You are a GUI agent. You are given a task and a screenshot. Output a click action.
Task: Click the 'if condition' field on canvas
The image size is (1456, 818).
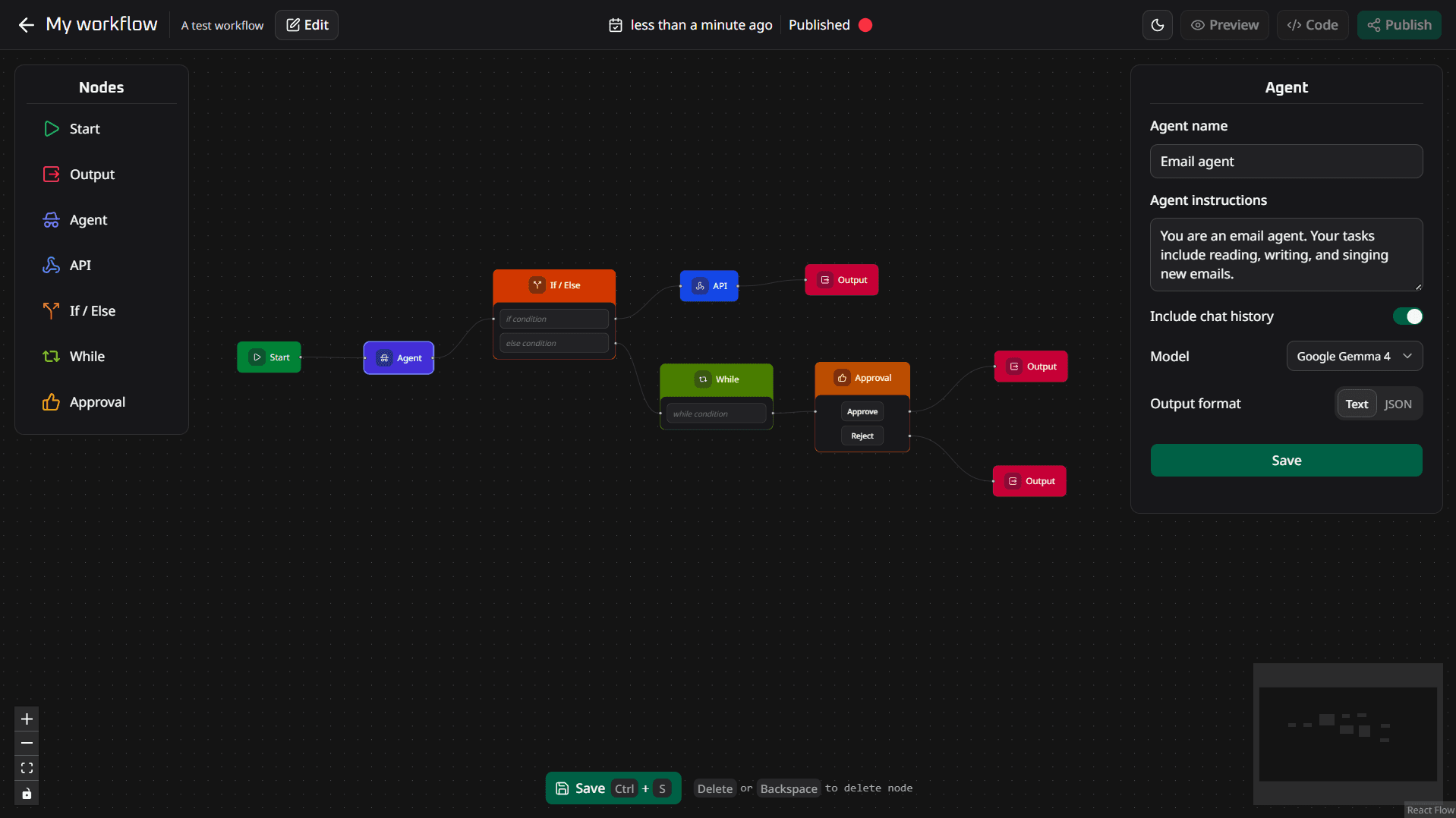554,319
